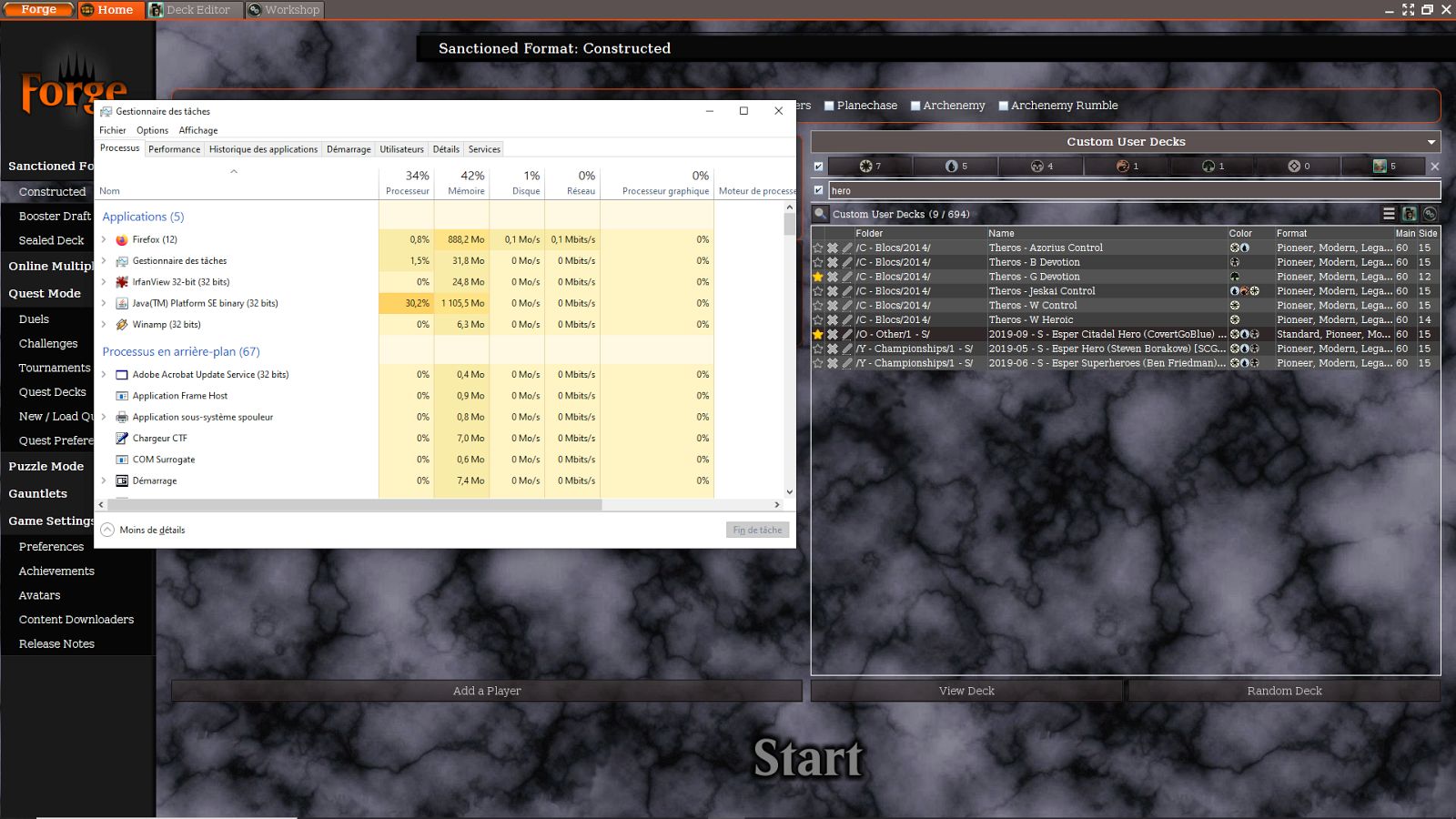
Task: Click the Fin de tâche button
Action: click(757, 530)
